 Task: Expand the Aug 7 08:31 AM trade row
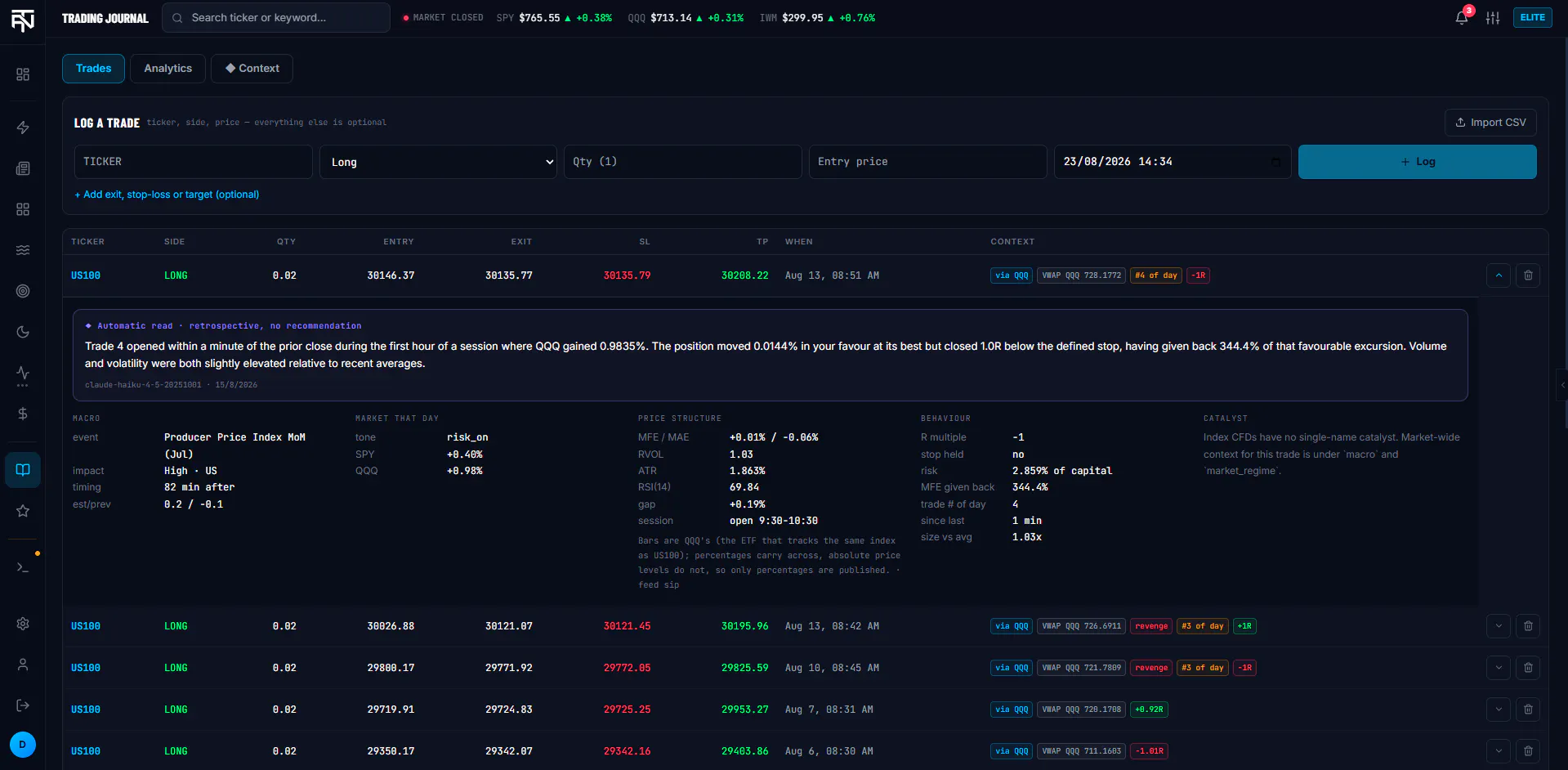point(1499,710)
